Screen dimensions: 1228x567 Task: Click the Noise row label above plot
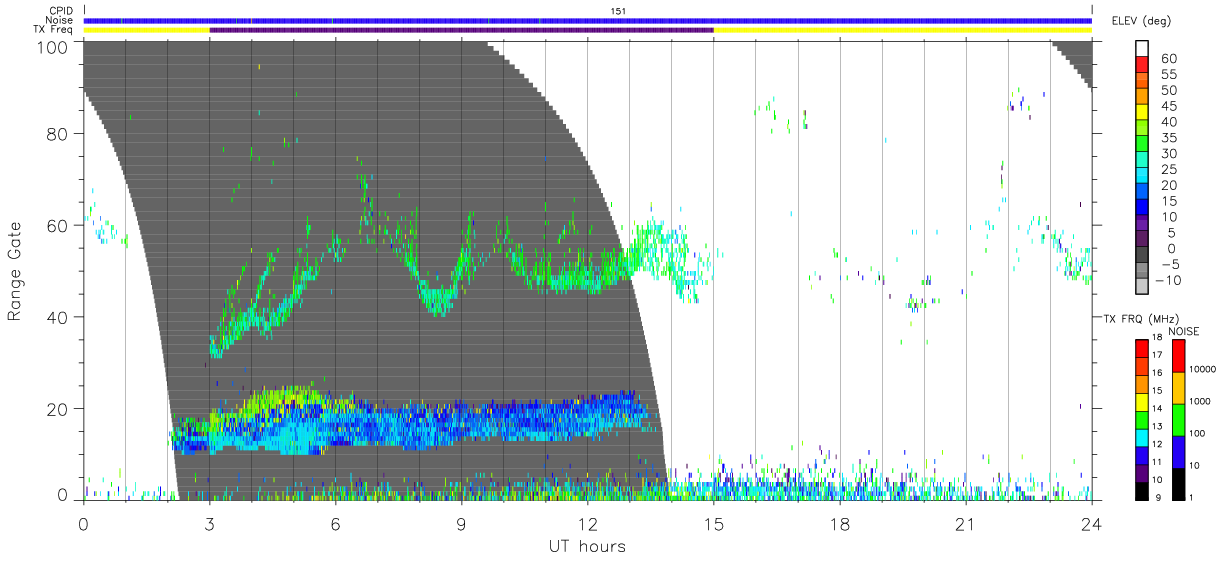pyautogui.click(x=60, y=20)
